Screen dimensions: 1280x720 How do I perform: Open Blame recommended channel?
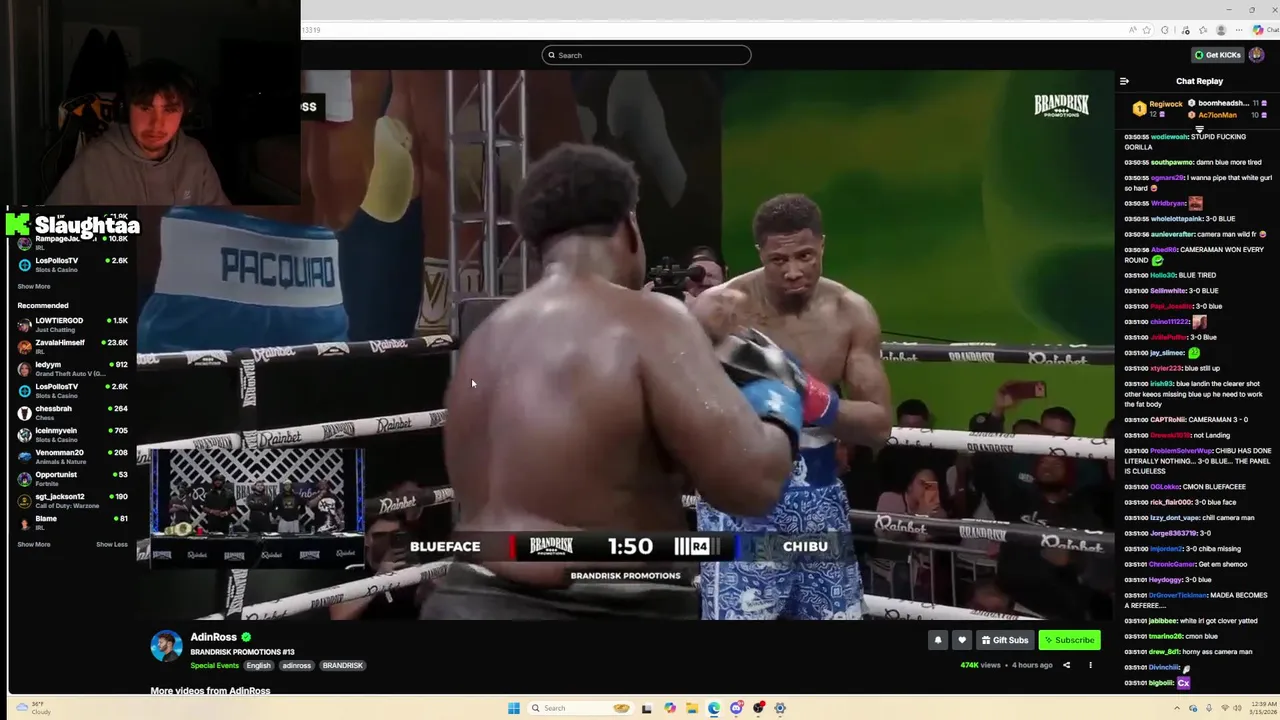click(73, 522)
